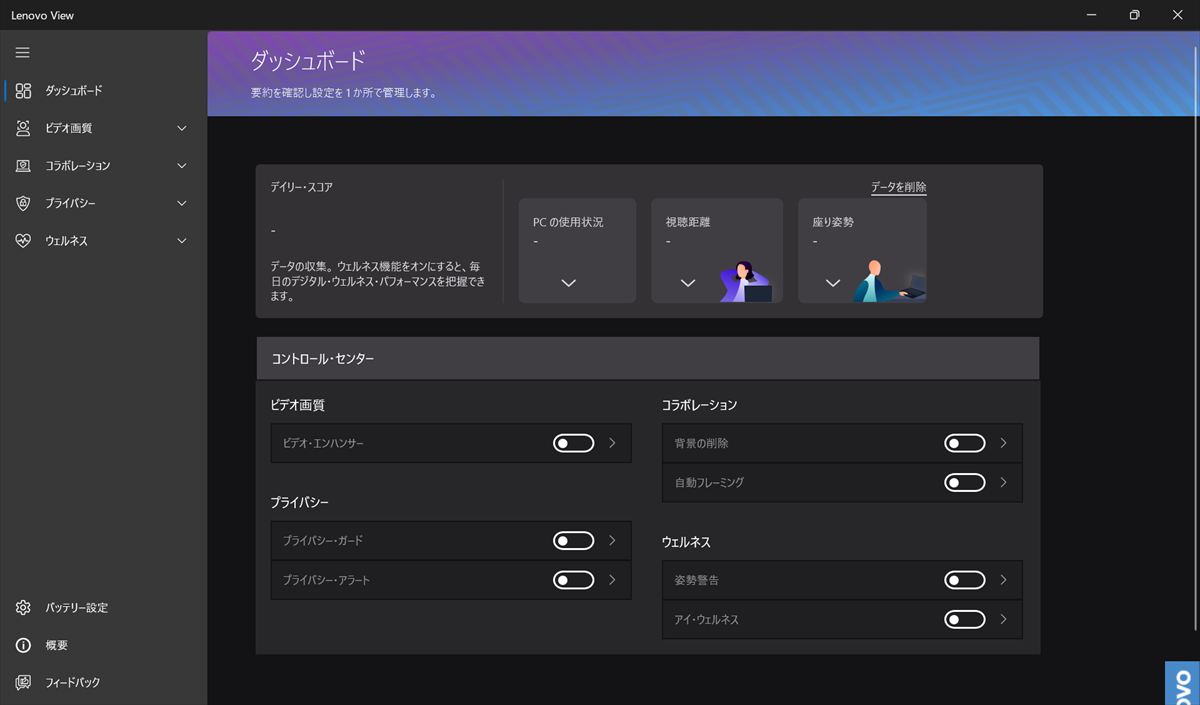Viewport: 1200px width, 705px height.
Task: Toggle the ビデオ・エンハンサー switch
Action: tap(573, 443)
